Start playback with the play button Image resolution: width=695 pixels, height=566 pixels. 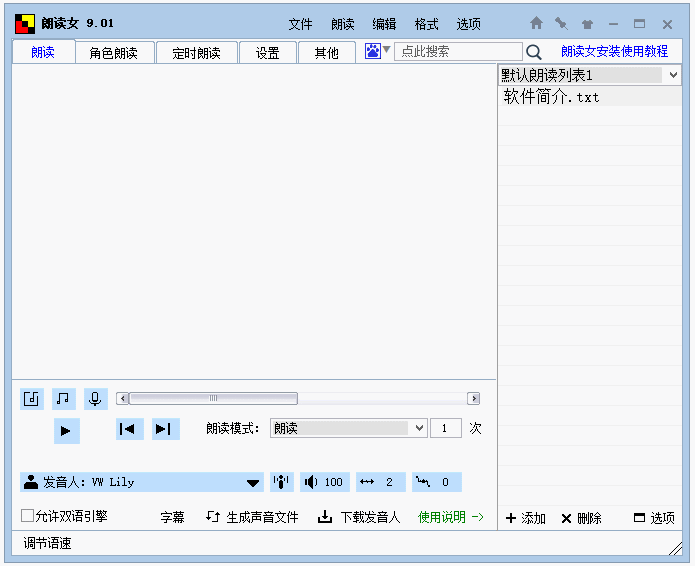pos(66,430)
